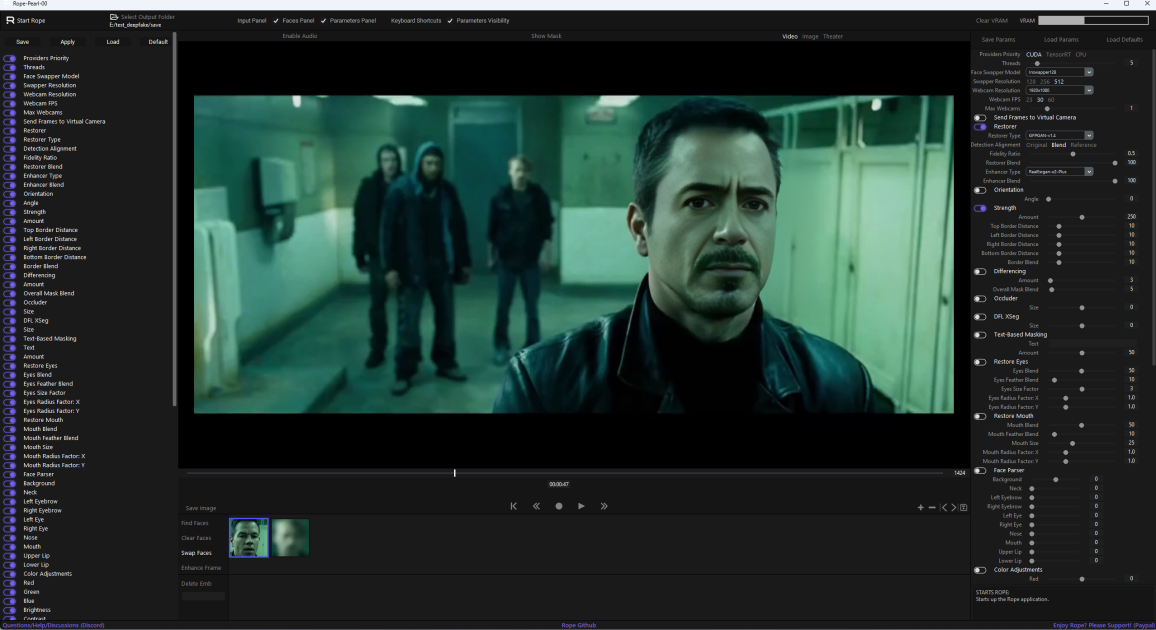Open the Rope Github link
This screenshot has height=630, width=1156.
click(x=578, y=626)
